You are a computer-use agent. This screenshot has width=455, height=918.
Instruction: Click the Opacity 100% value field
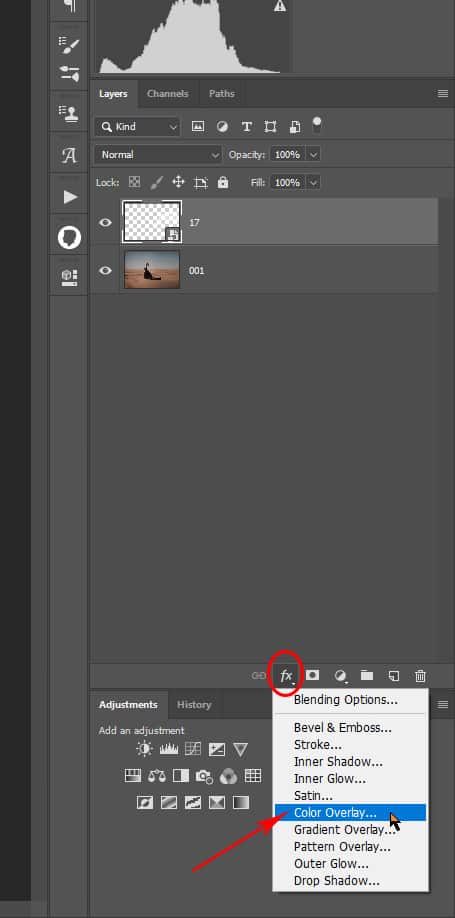click(x=288, y=155)
